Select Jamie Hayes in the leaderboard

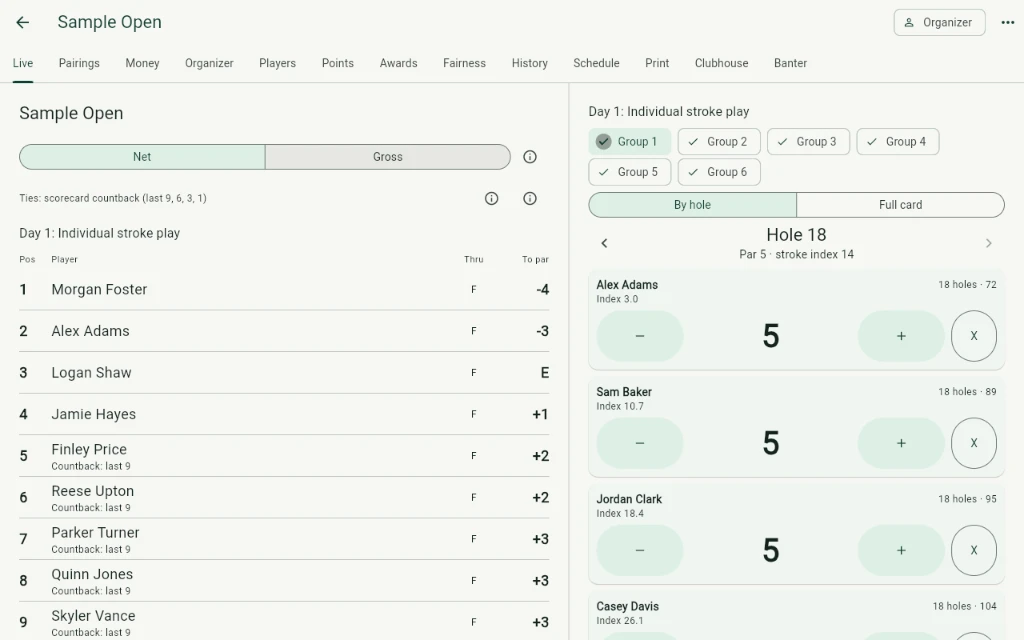point(284,414)
